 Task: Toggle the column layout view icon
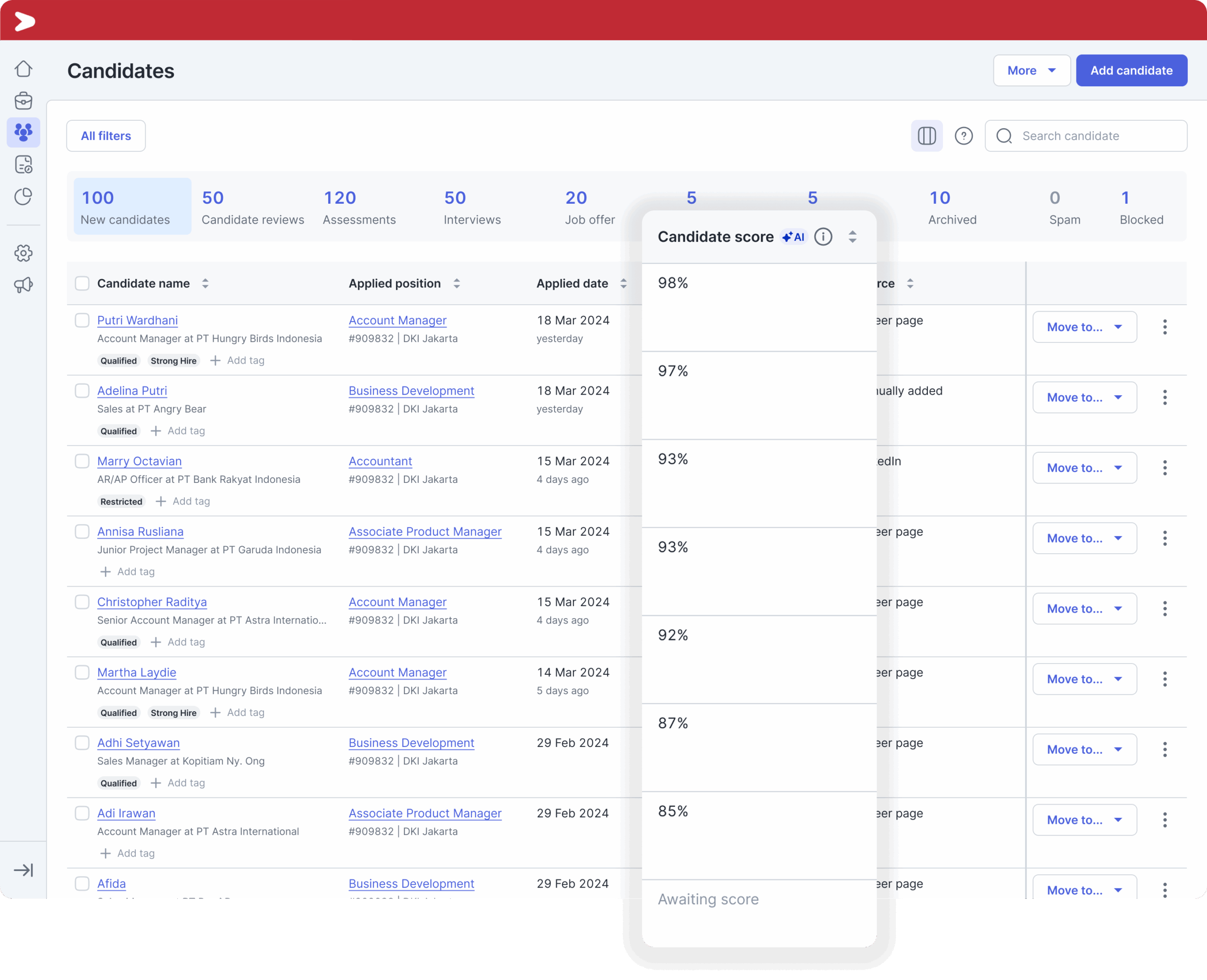pyautogui.click(x=926, y=136)
